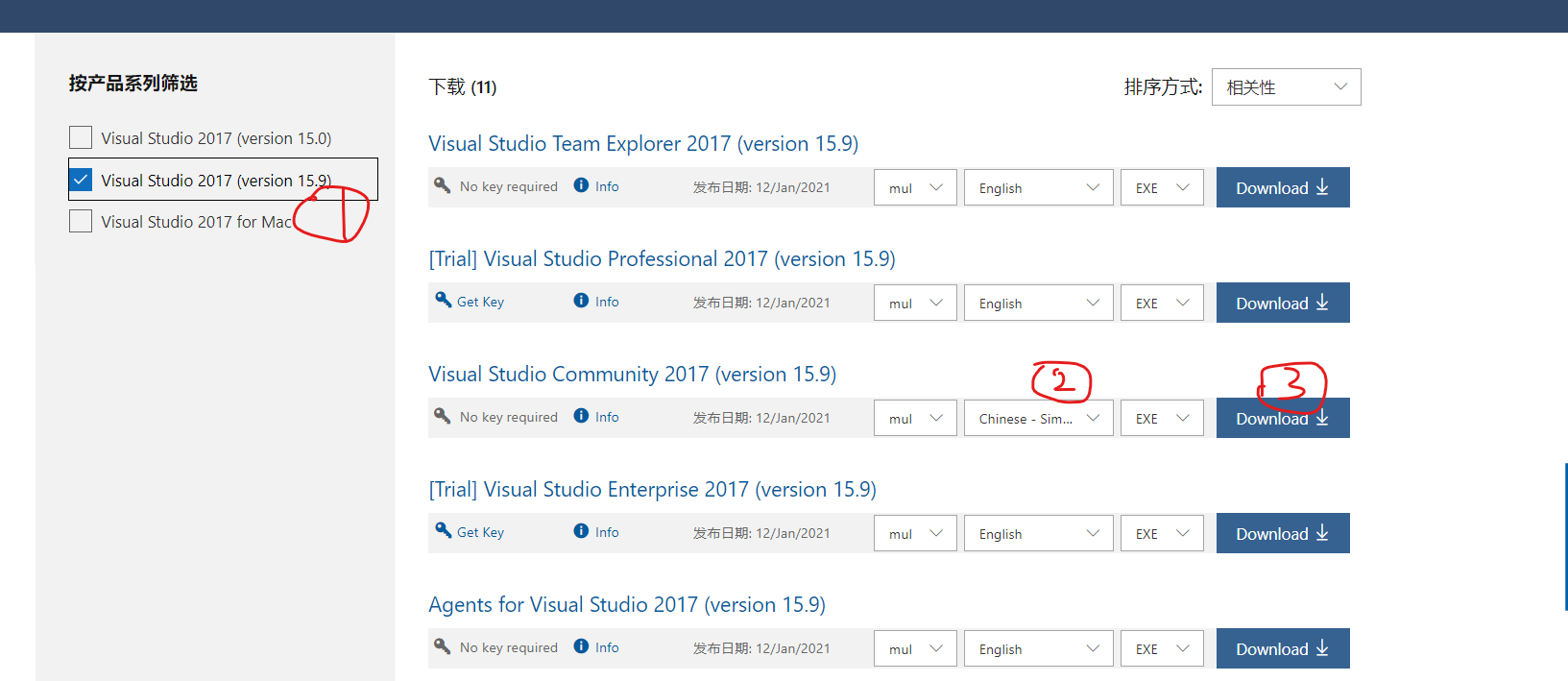Open [Trial] Visual Studio Professional 2017 title link

[662, 258]
